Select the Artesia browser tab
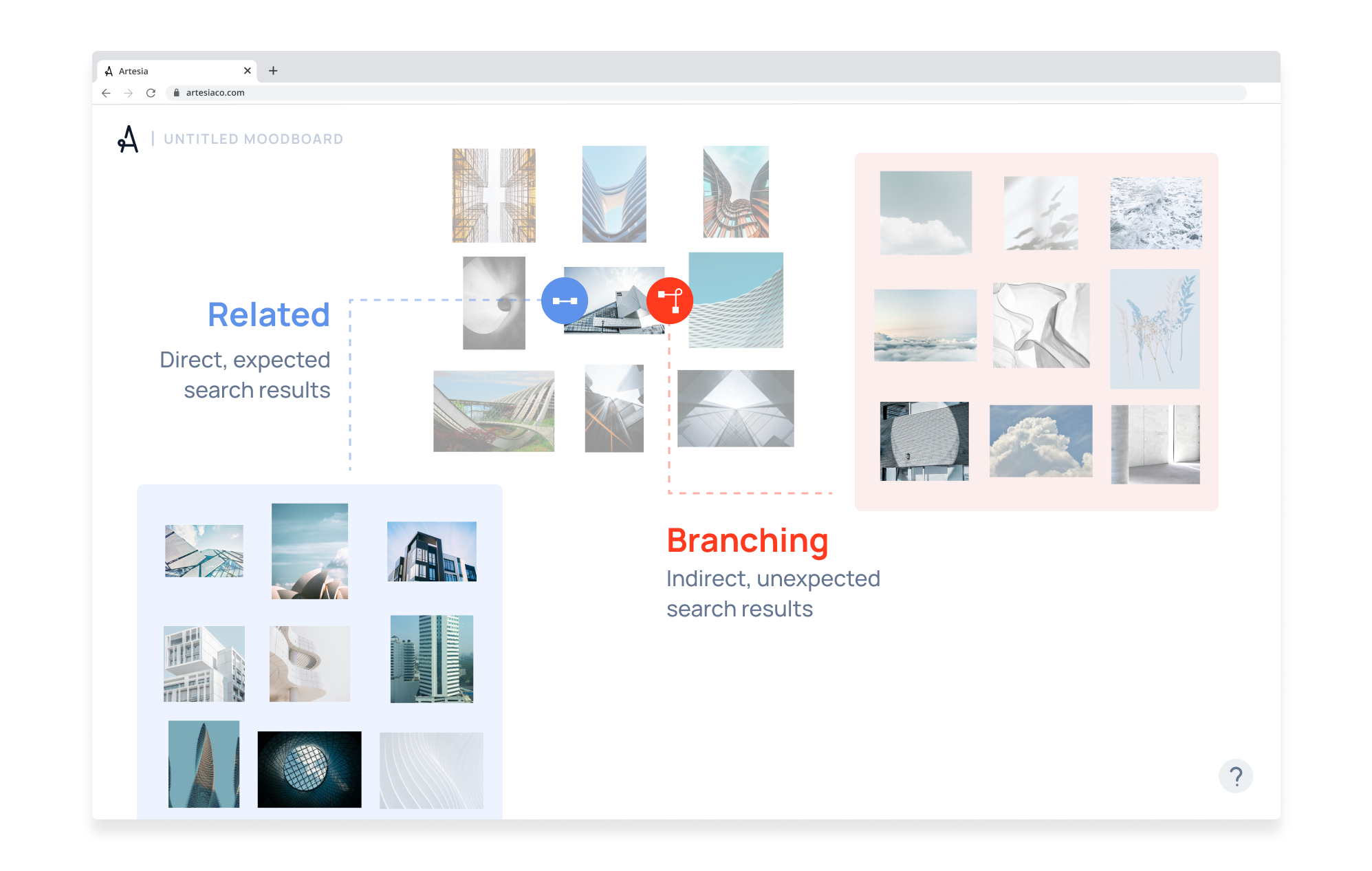1372x871 pixels. pyautogui.click(x=177, y=71)
